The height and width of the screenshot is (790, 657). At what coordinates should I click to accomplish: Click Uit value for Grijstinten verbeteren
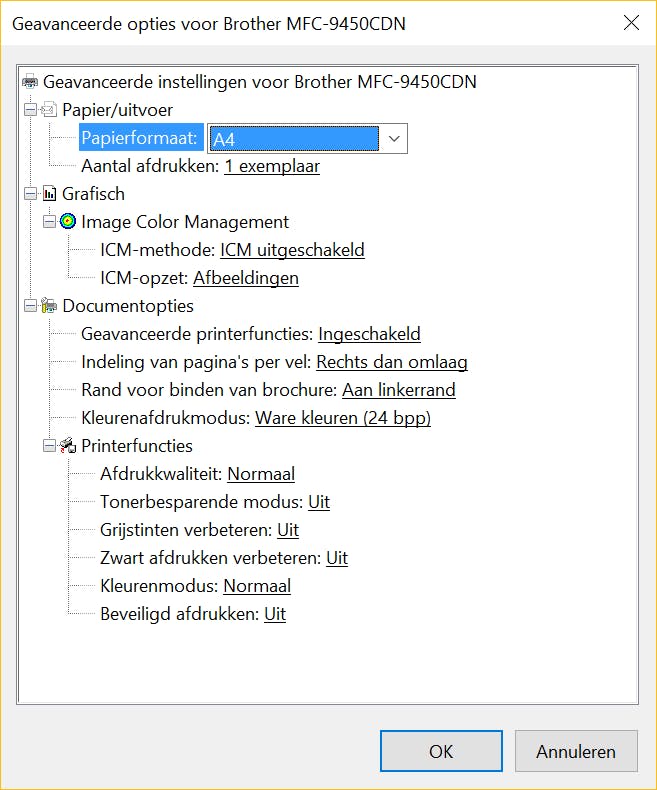point(288,530)
